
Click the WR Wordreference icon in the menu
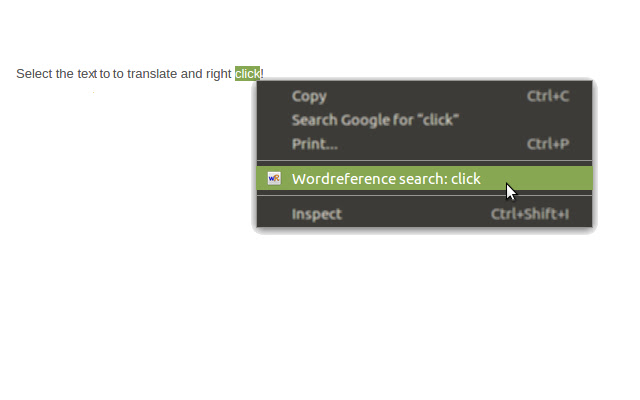pyautogui.click(x=274, y=178)
